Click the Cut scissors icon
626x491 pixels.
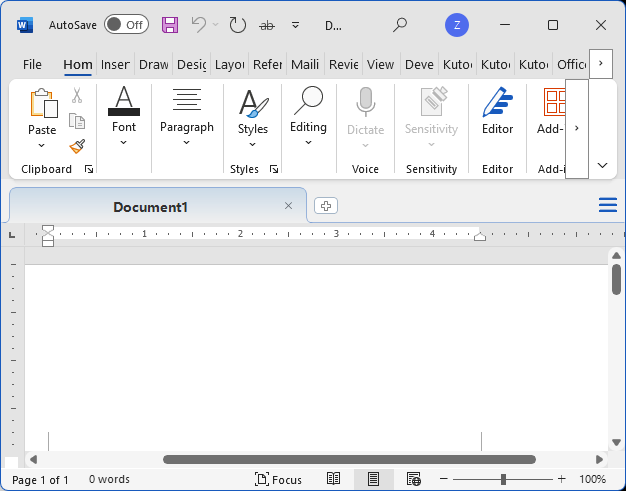point(77,96)
